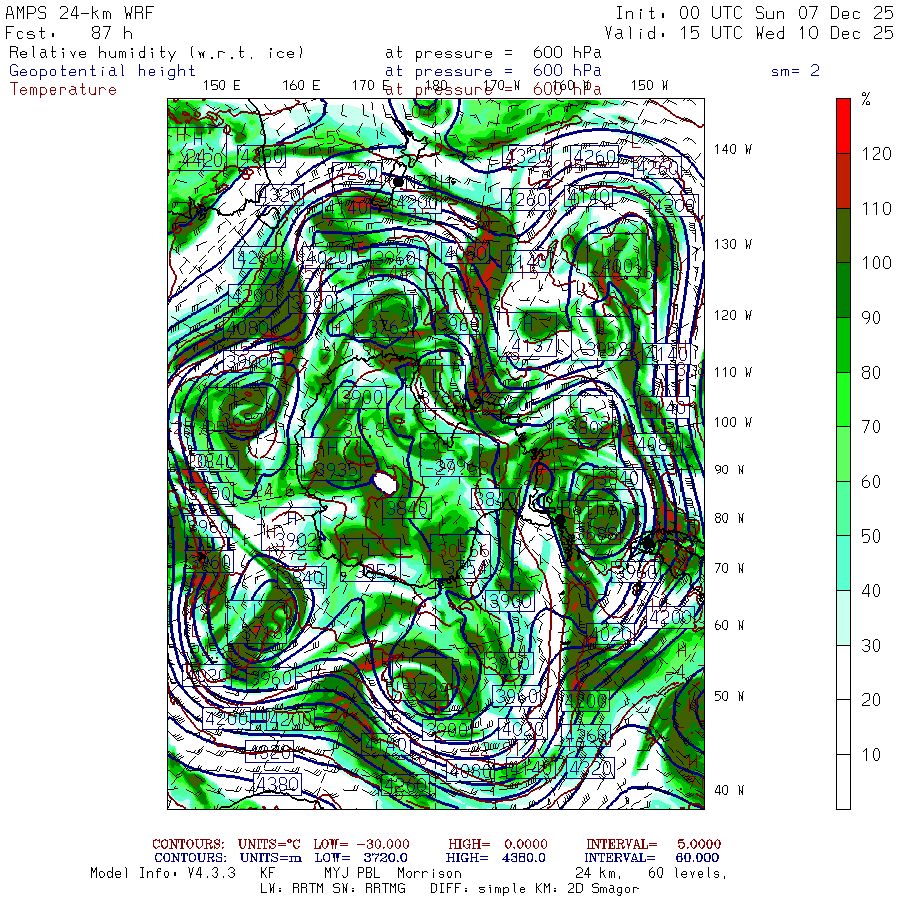Click the black 'at pressure = 600 hPa' text
The height and width of the screenshot is (900, 900).
pos(493,53)
